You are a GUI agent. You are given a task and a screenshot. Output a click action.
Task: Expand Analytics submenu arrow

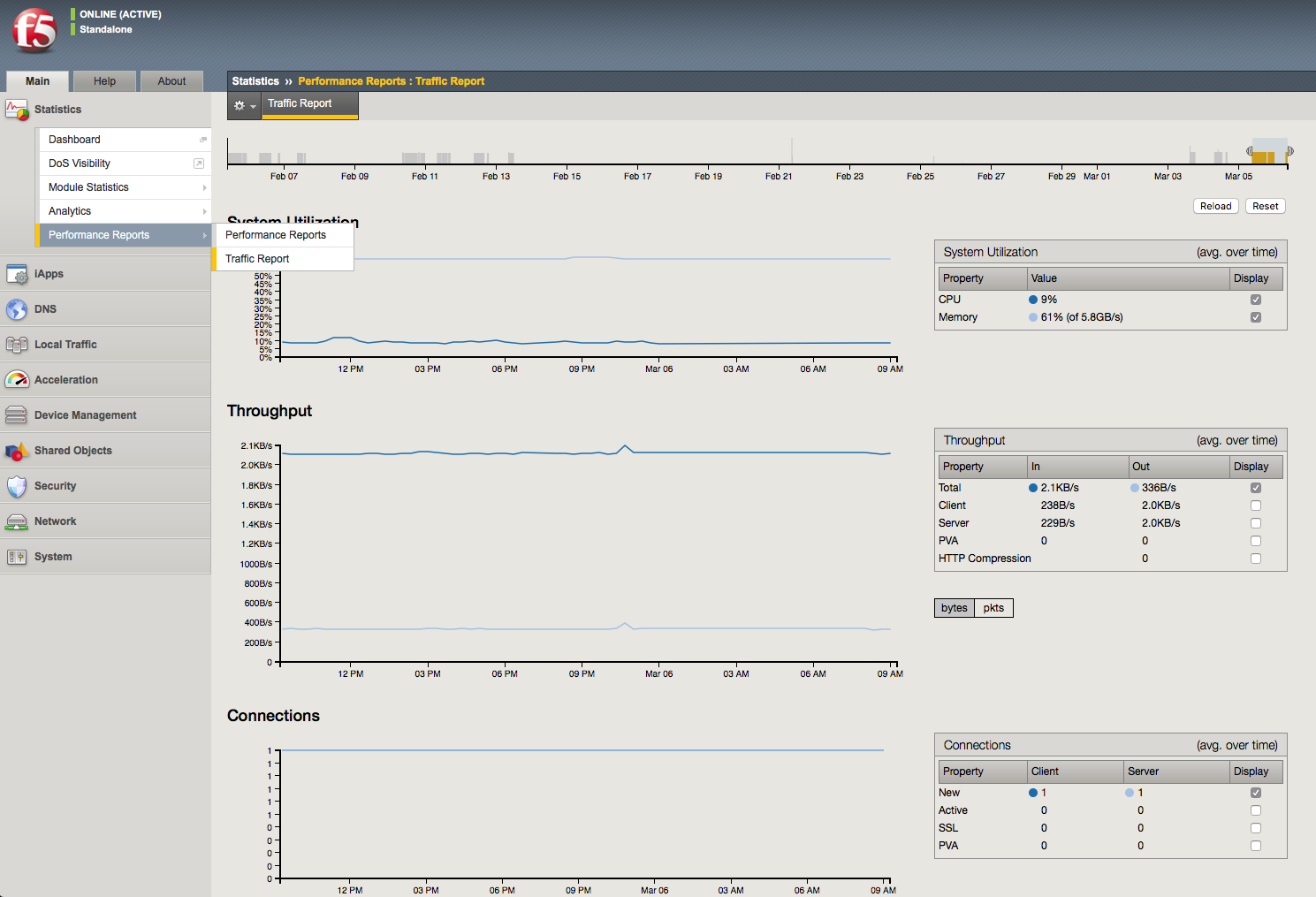(x=204, y=211)
